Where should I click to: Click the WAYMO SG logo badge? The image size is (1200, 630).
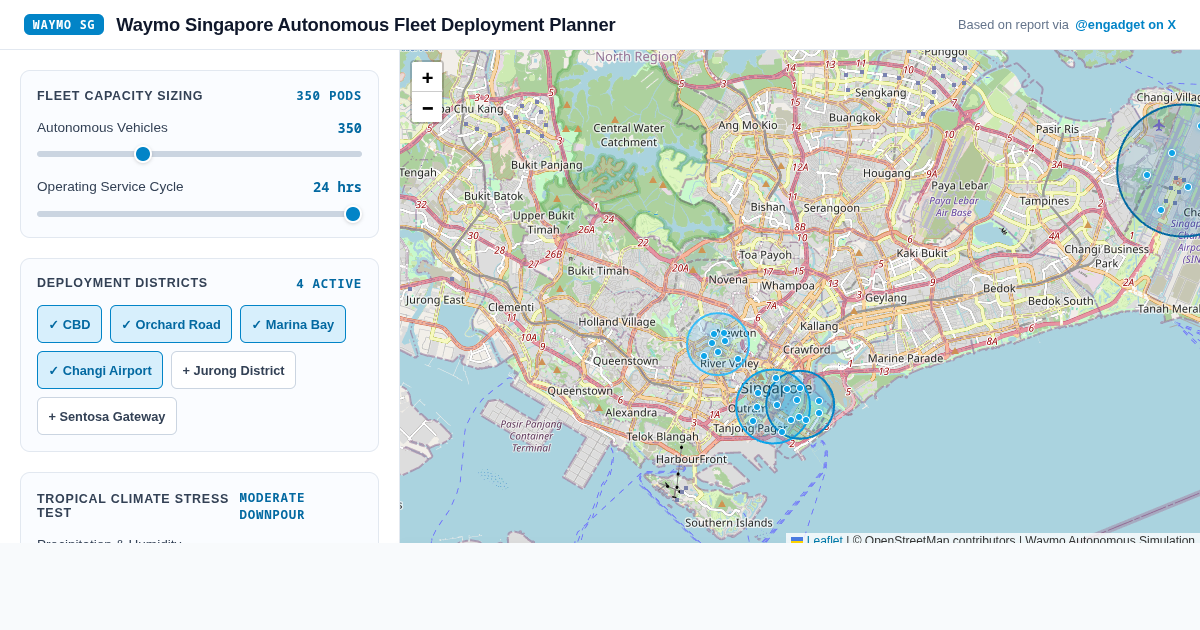pyautogui.click(x=64, y=25)
